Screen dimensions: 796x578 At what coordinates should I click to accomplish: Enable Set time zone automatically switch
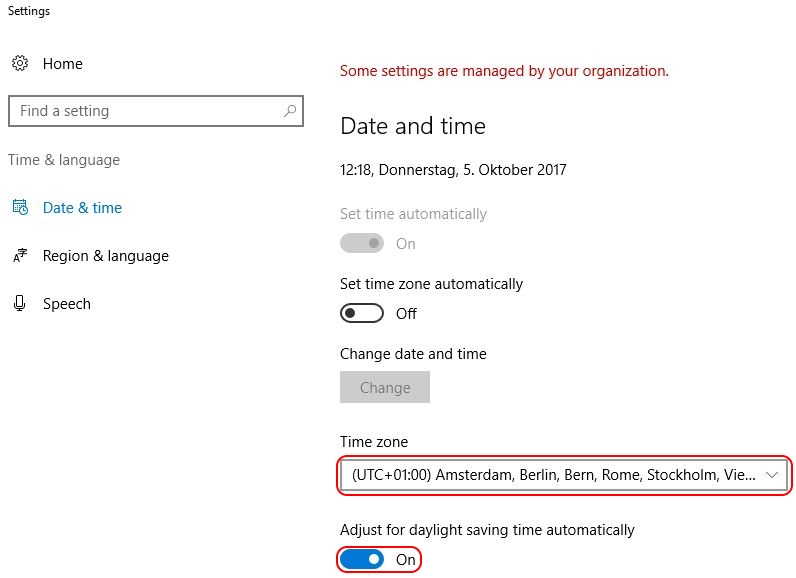(361, 313)
